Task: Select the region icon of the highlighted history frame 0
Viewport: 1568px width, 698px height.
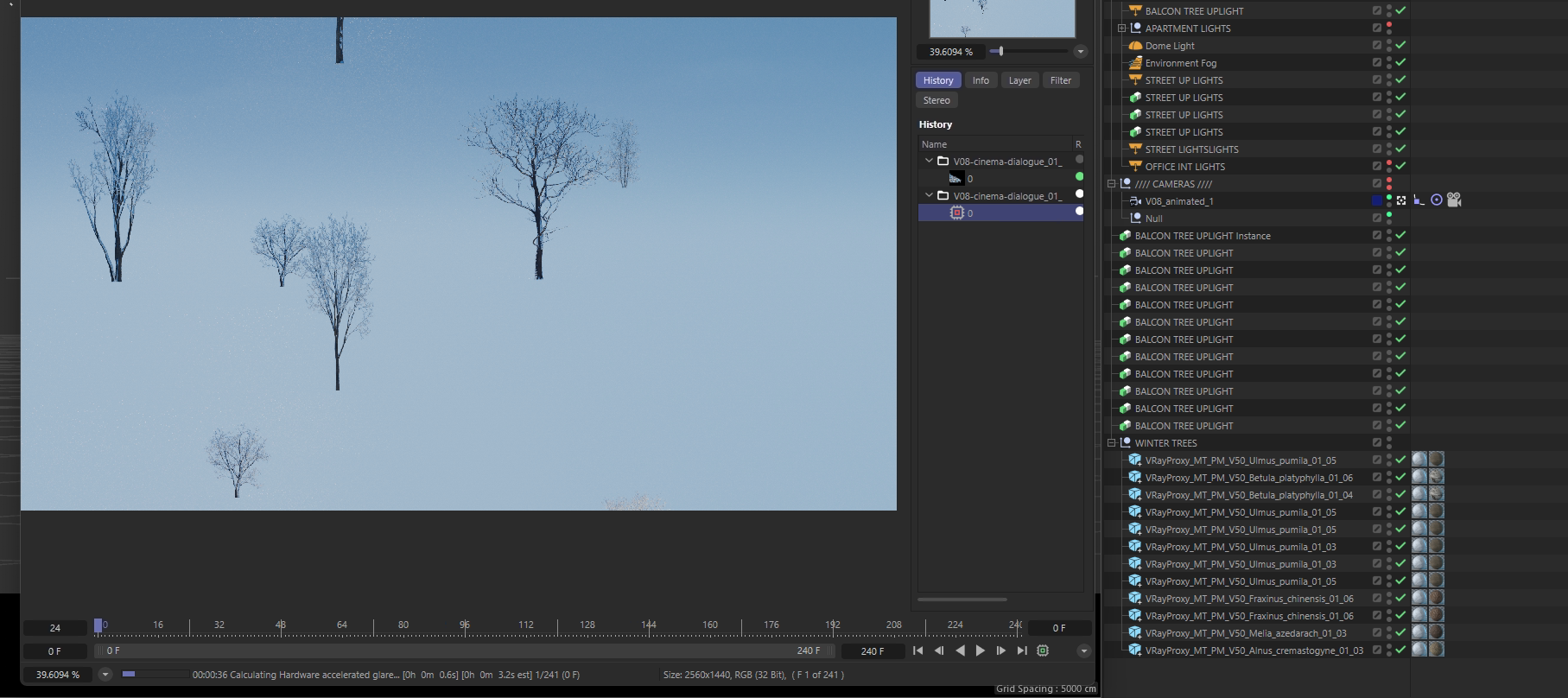Action: (956, 213)
